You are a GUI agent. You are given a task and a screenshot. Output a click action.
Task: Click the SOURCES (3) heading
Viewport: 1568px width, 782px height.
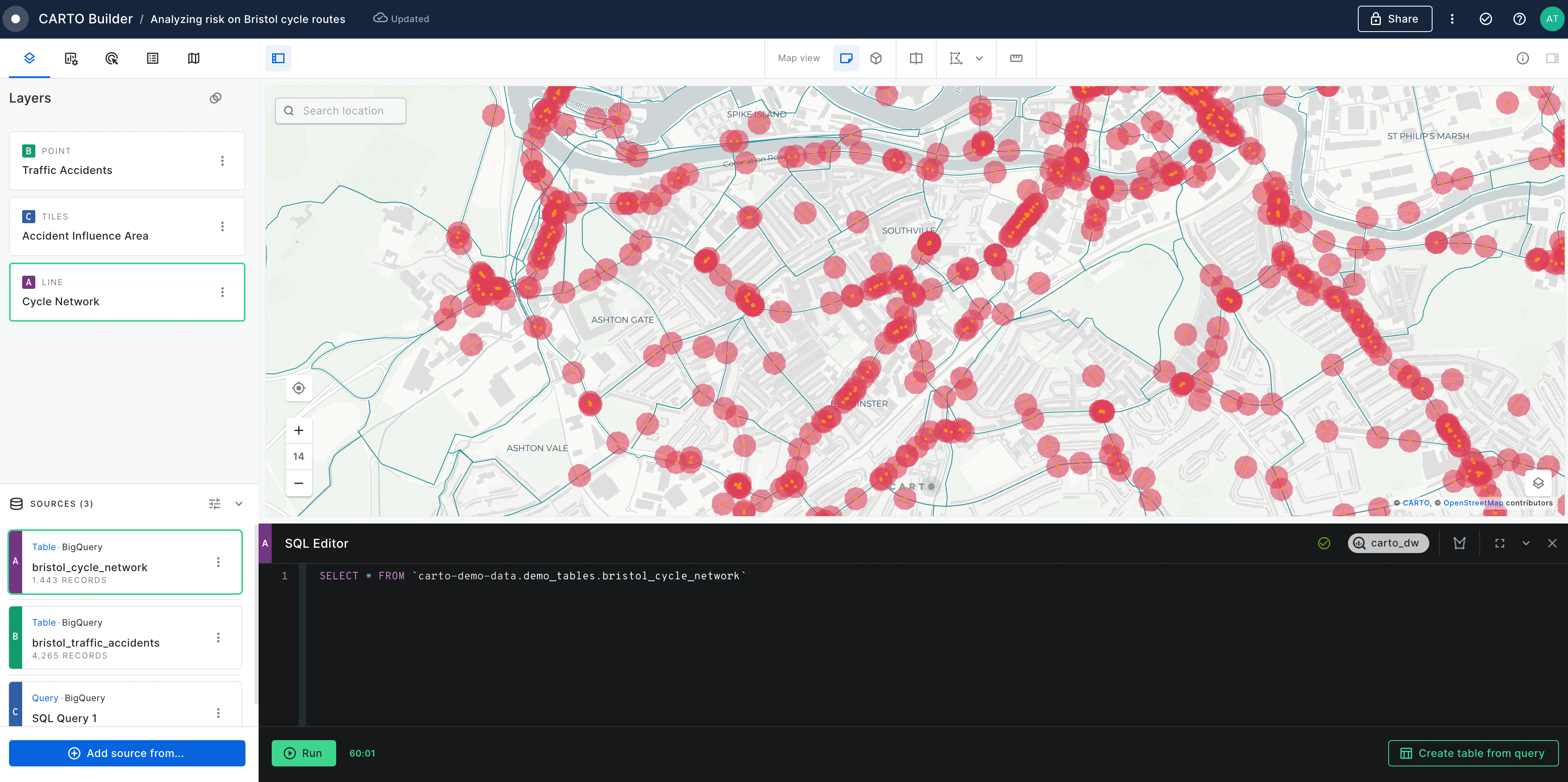tap(62, 503)
